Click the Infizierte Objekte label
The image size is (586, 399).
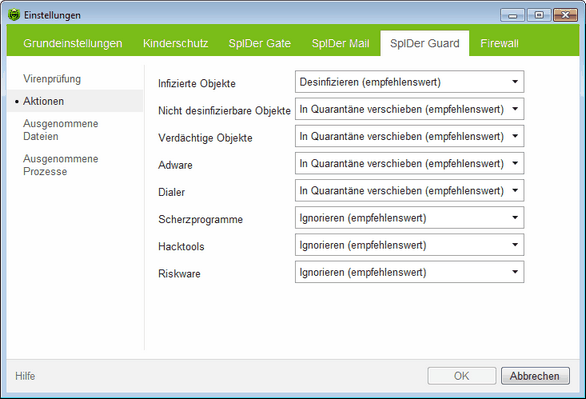coord(197,83)
